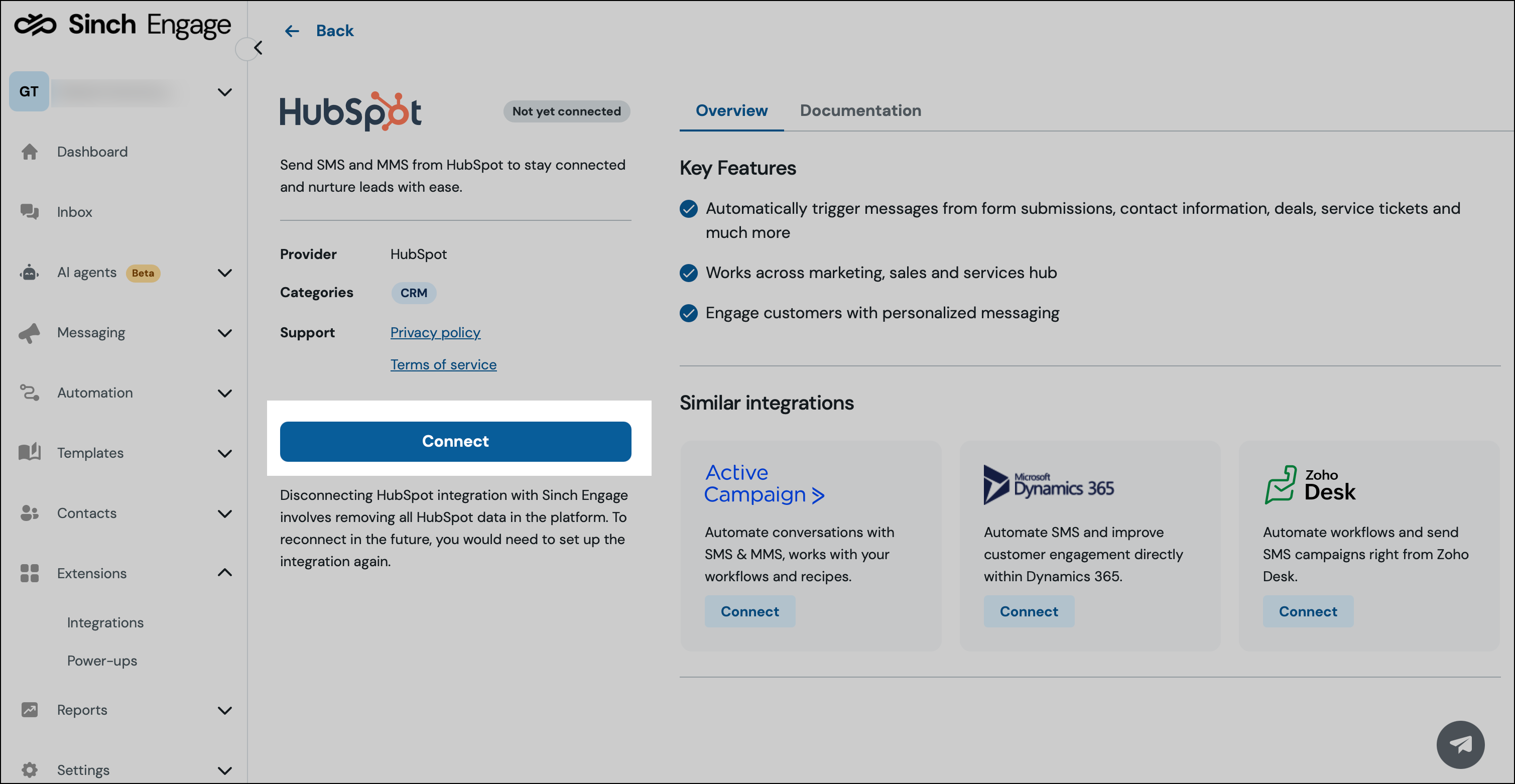This screenshot has height=784, width=1515.
Task: Open Dashboard in the sidebar
Action: pos(92,152)
